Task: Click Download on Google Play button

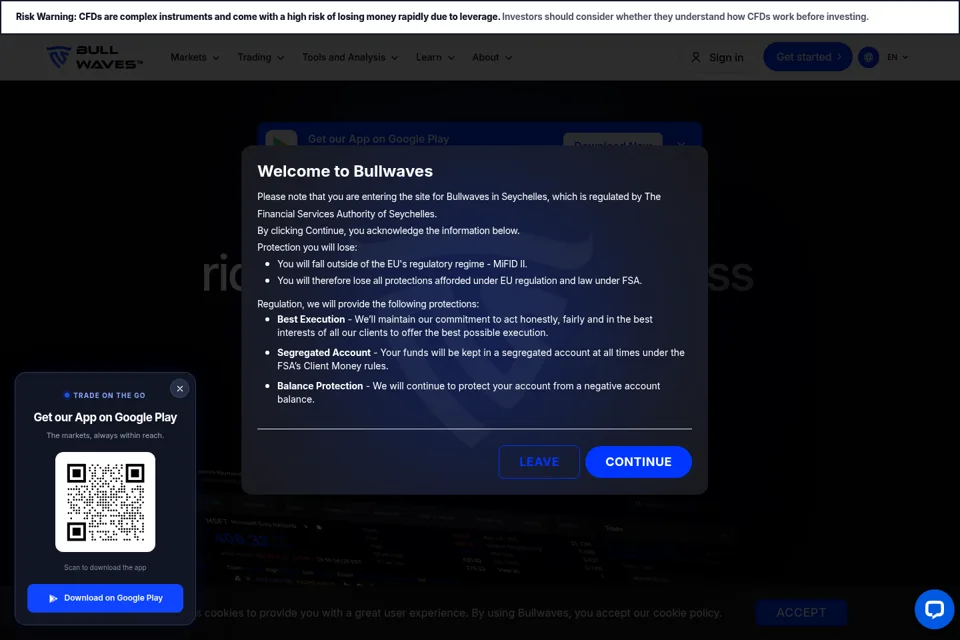Action: point(105,598)
